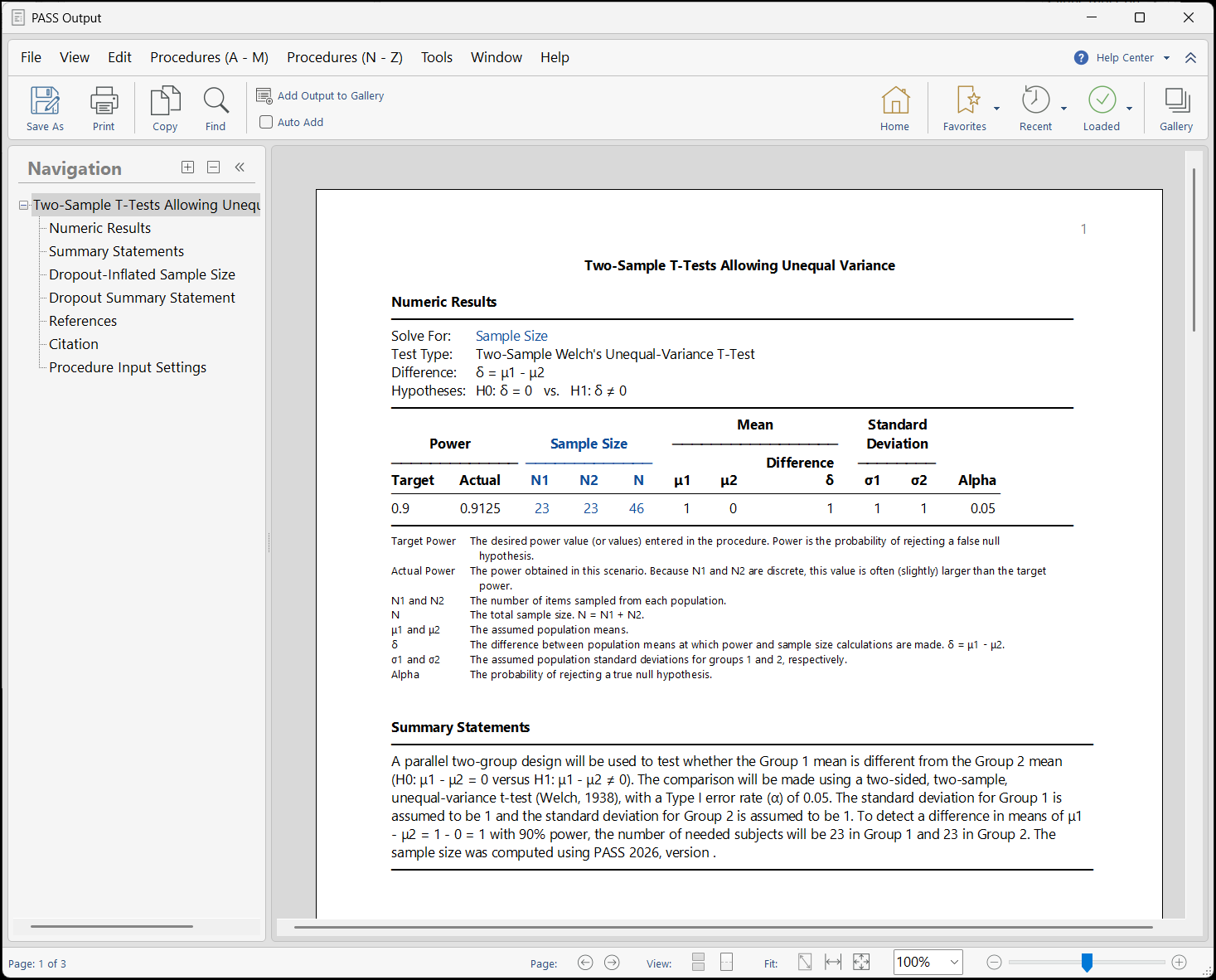1216x980 pixels.
Task: Expand the Favorites dropdown arrow
Action: pos(996,109)
